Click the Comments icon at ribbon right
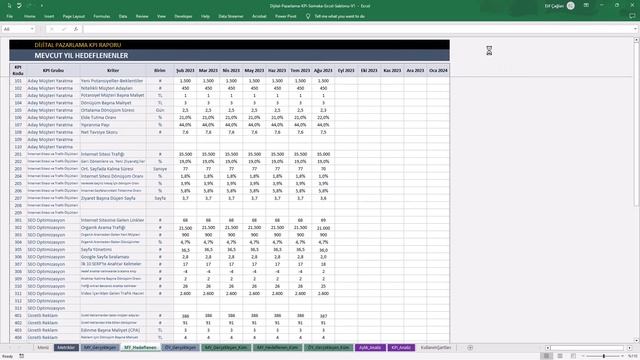This screenshot has width=640, height=360. [632, 16]
